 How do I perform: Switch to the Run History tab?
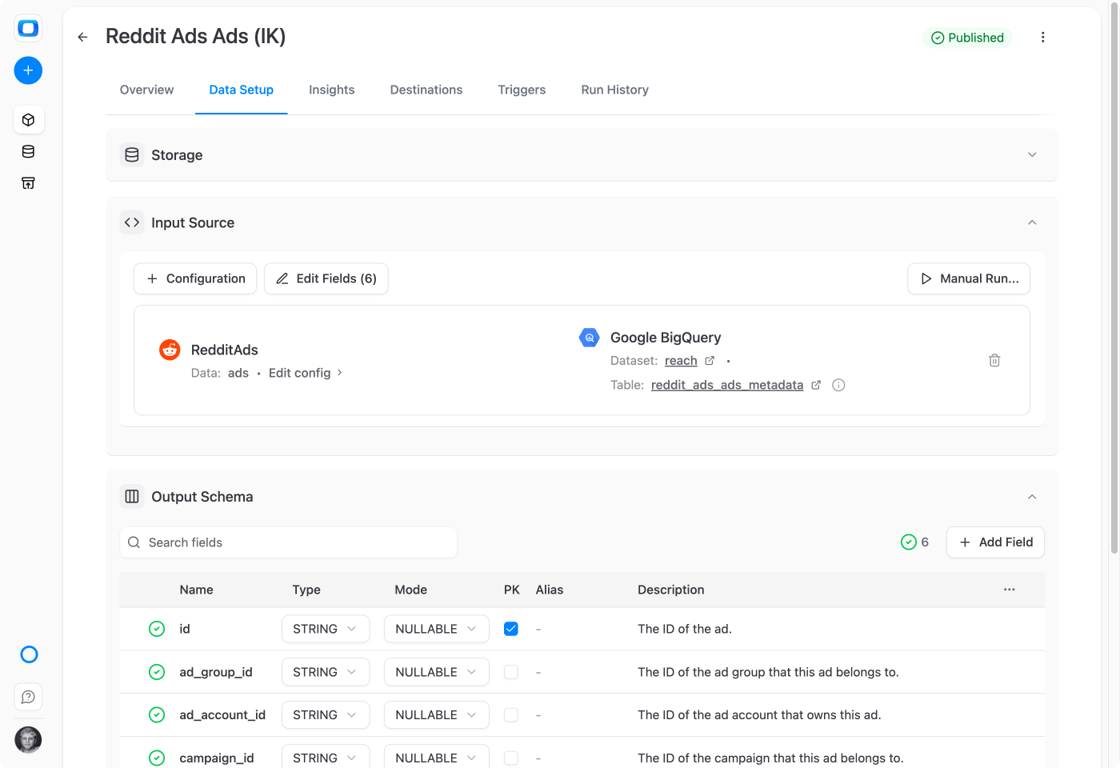(614, 90)
